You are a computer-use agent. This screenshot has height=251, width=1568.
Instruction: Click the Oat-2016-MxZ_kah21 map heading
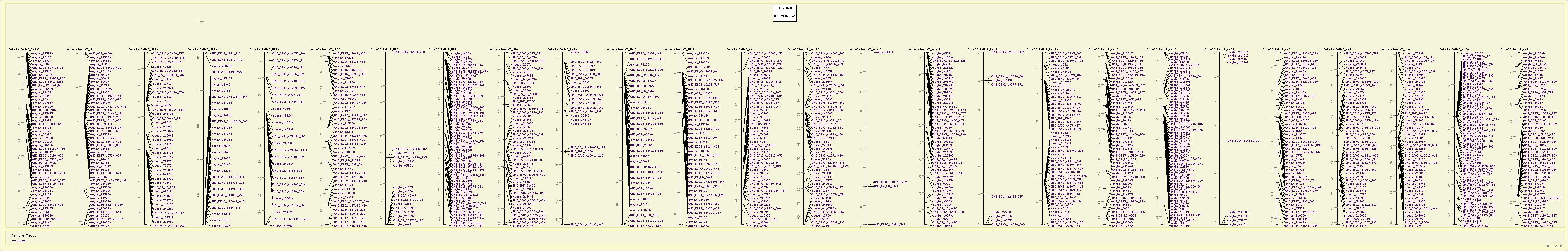click(x=984, y=49)
